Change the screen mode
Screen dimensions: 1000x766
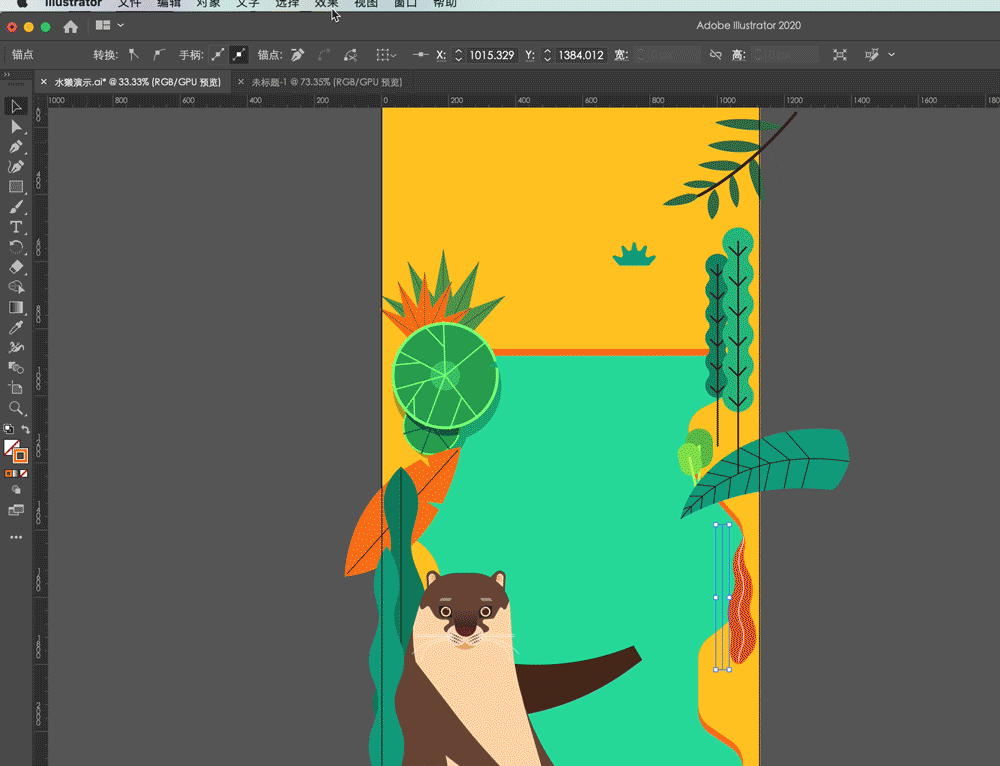[16, 510]
